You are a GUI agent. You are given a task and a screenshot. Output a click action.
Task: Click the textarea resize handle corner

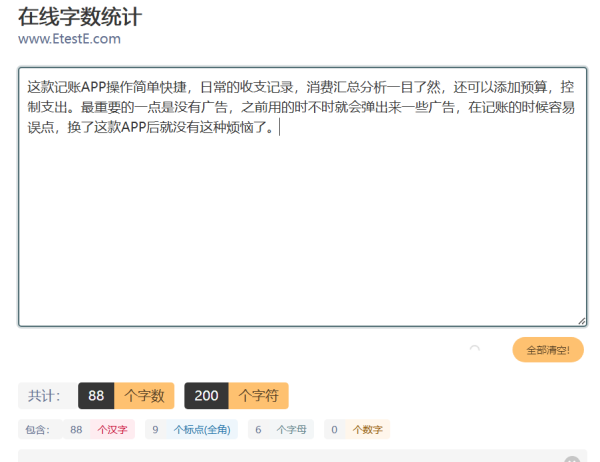coord(582,321)
